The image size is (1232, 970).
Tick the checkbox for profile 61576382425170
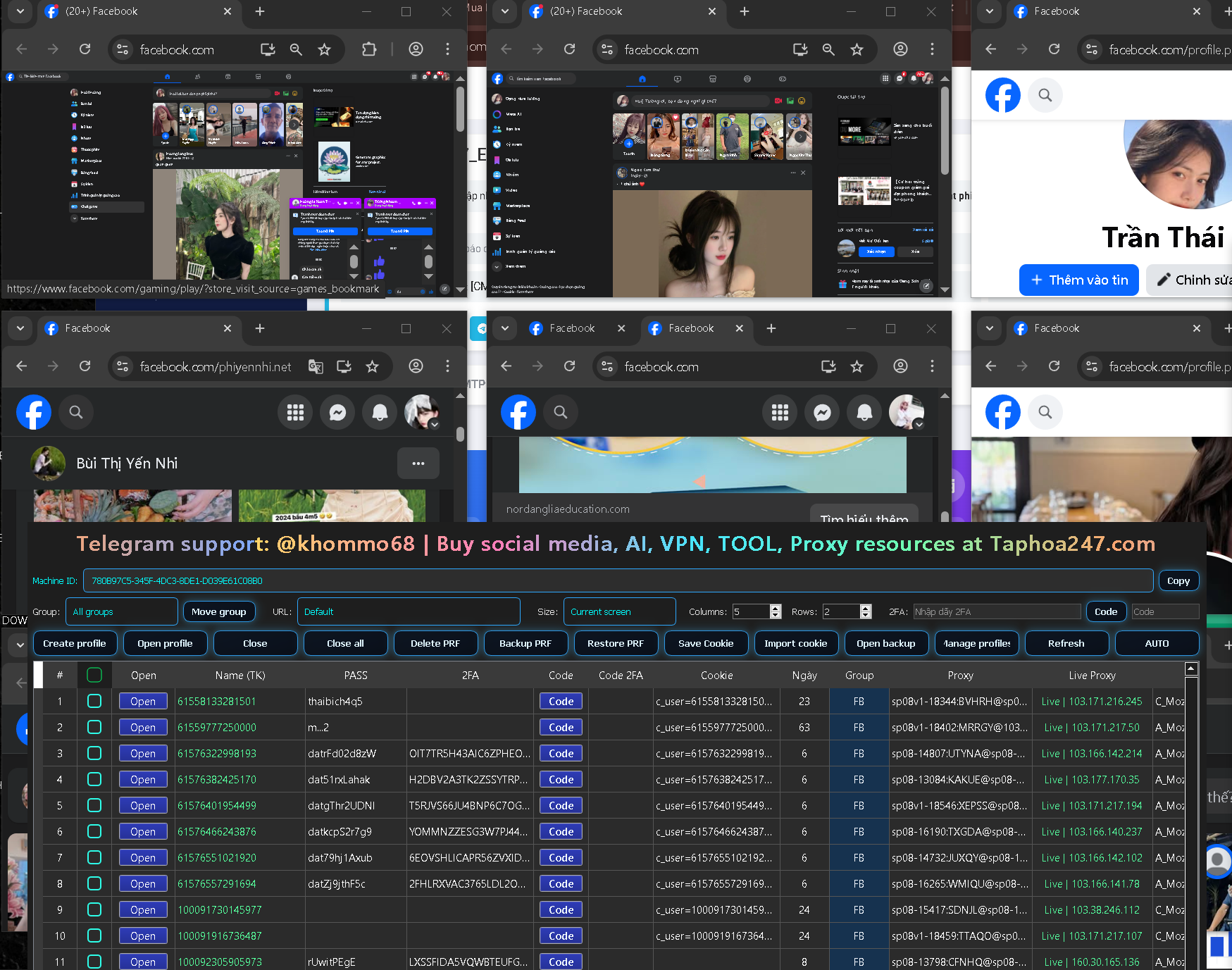click(x=94, y=780)
